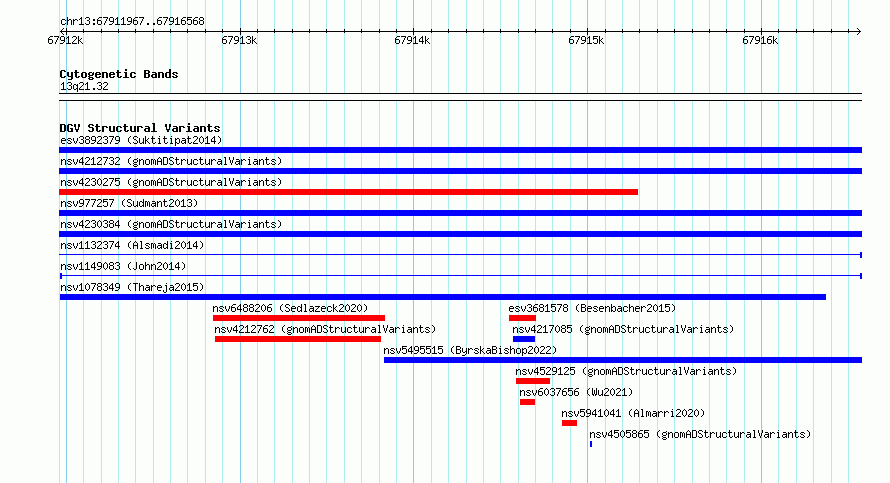Select the small red bar for nsv6037656
Image resolution: width=890 pixels, height=483 pixels.
point(527,402)
